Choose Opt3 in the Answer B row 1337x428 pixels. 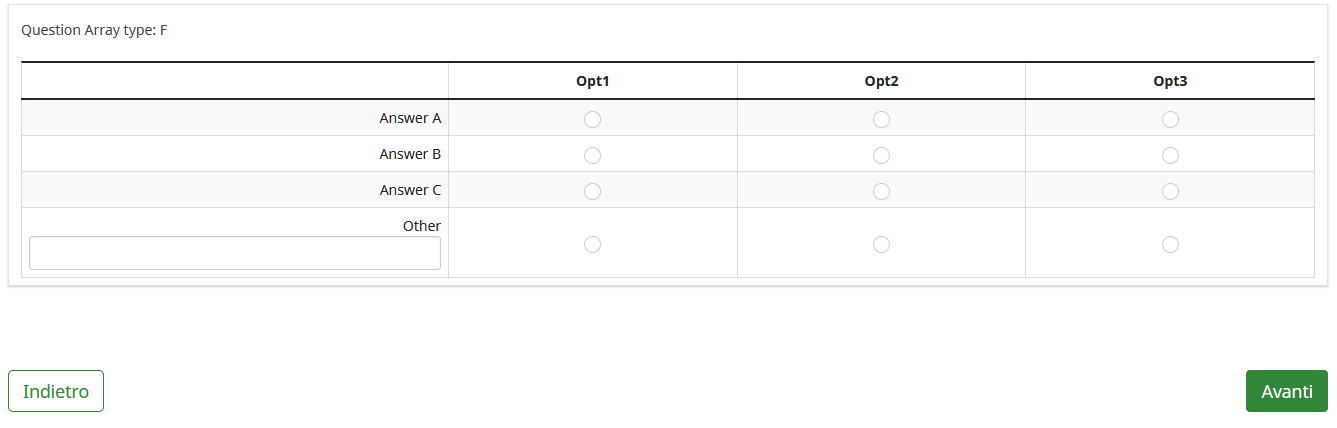pyautogui.click(x=1170, y=156)
